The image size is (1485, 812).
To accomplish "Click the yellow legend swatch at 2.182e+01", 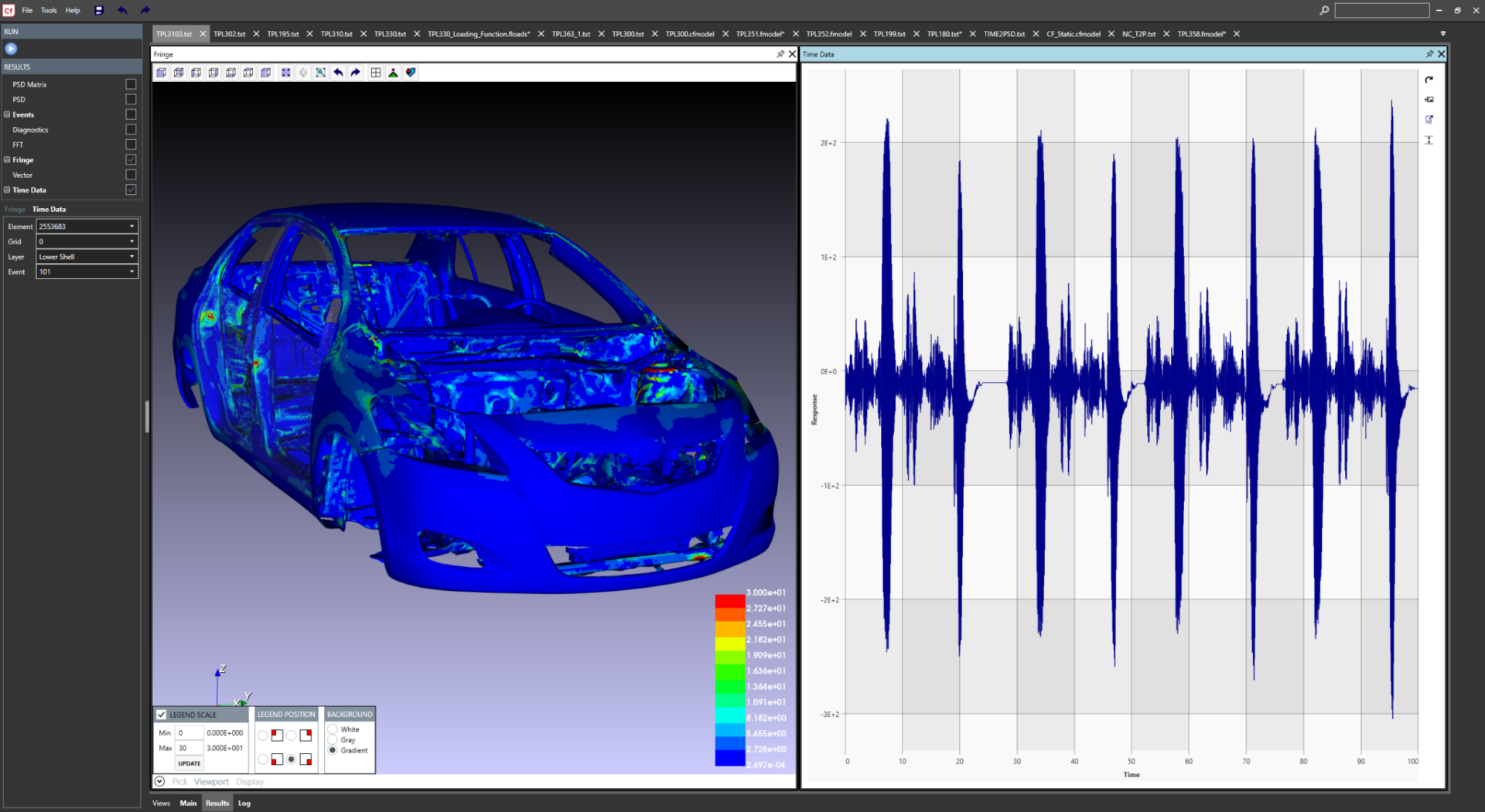I will tap(730, 643).
